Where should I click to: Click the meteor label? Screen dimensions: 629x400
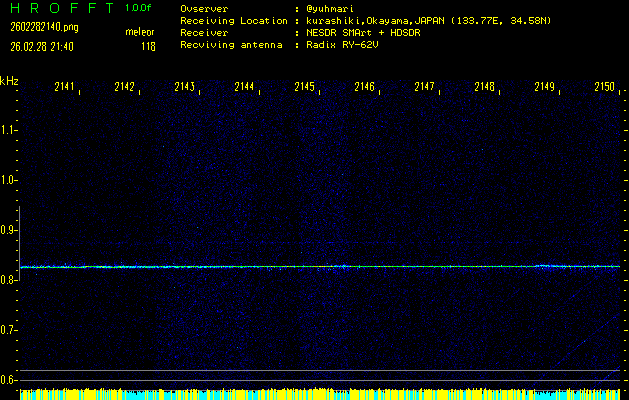pos(139,32)
